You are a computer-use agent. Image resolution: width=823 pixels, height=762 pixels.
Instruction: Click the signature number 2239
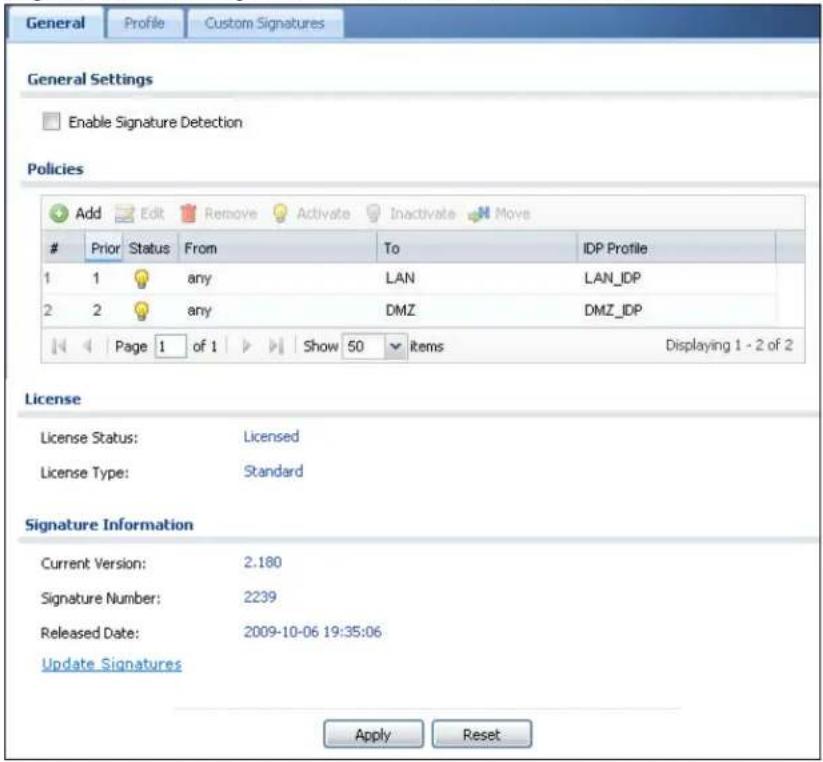tap(260, 597)
